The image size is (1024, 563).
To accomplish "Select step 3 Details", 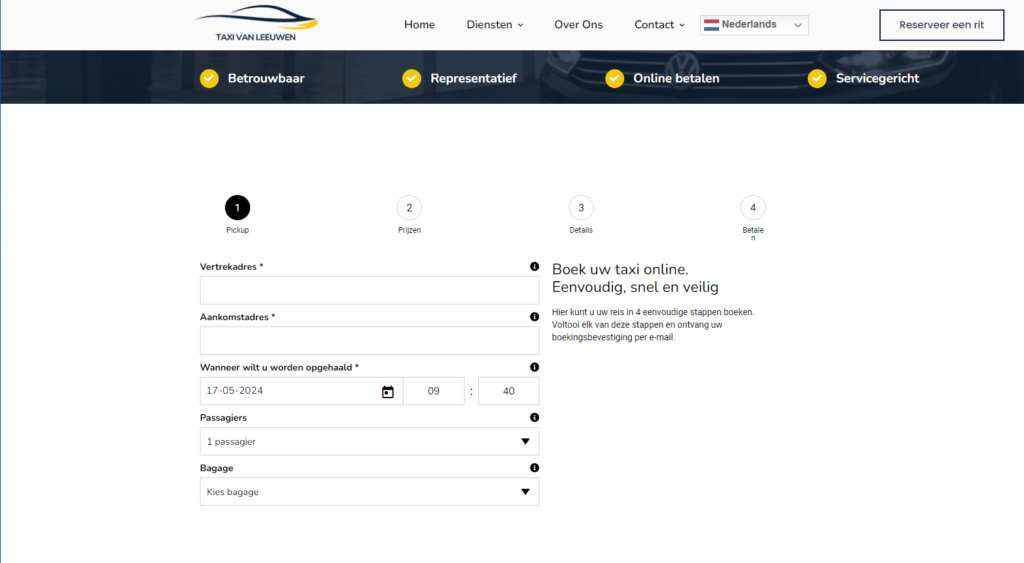I will [x=581, y=208].
